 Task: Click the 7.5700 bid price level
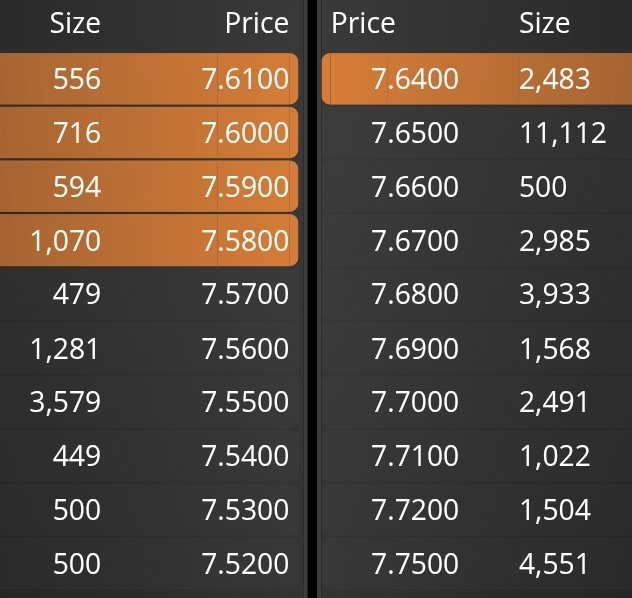click(x=245, y=295)
